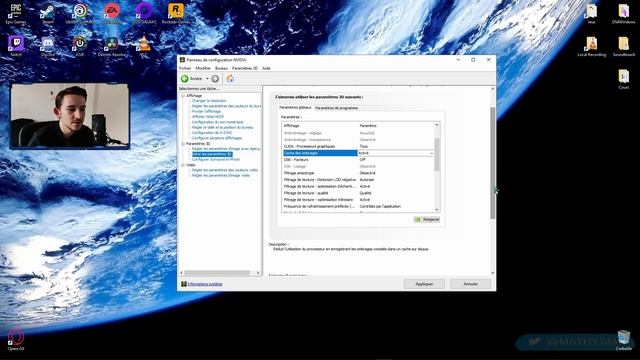
Task: Switch to Paramètres de programme tab
Action: [336, 108]
